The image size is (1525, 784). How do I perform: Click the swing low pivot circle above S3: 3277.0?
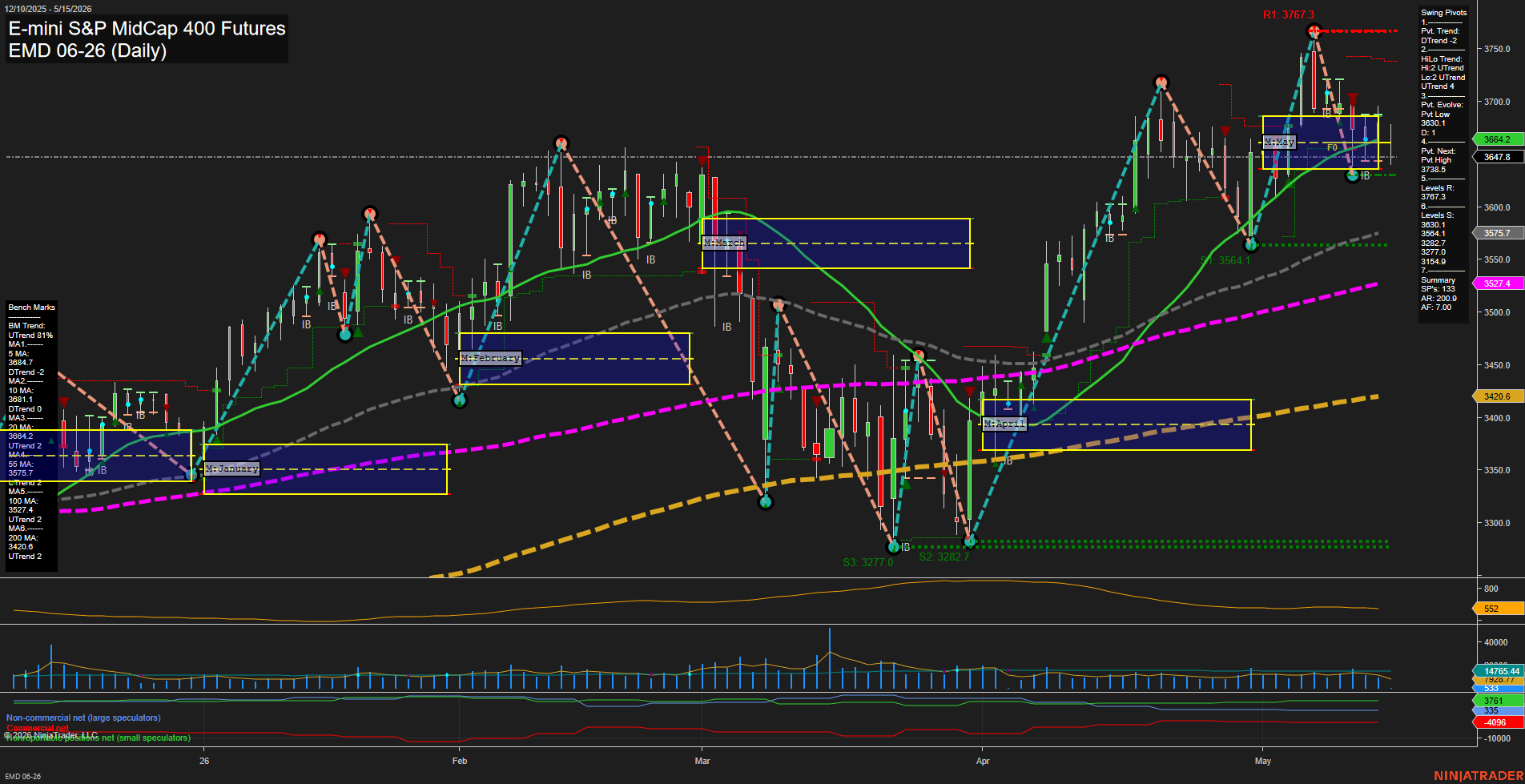coord(894,547)
